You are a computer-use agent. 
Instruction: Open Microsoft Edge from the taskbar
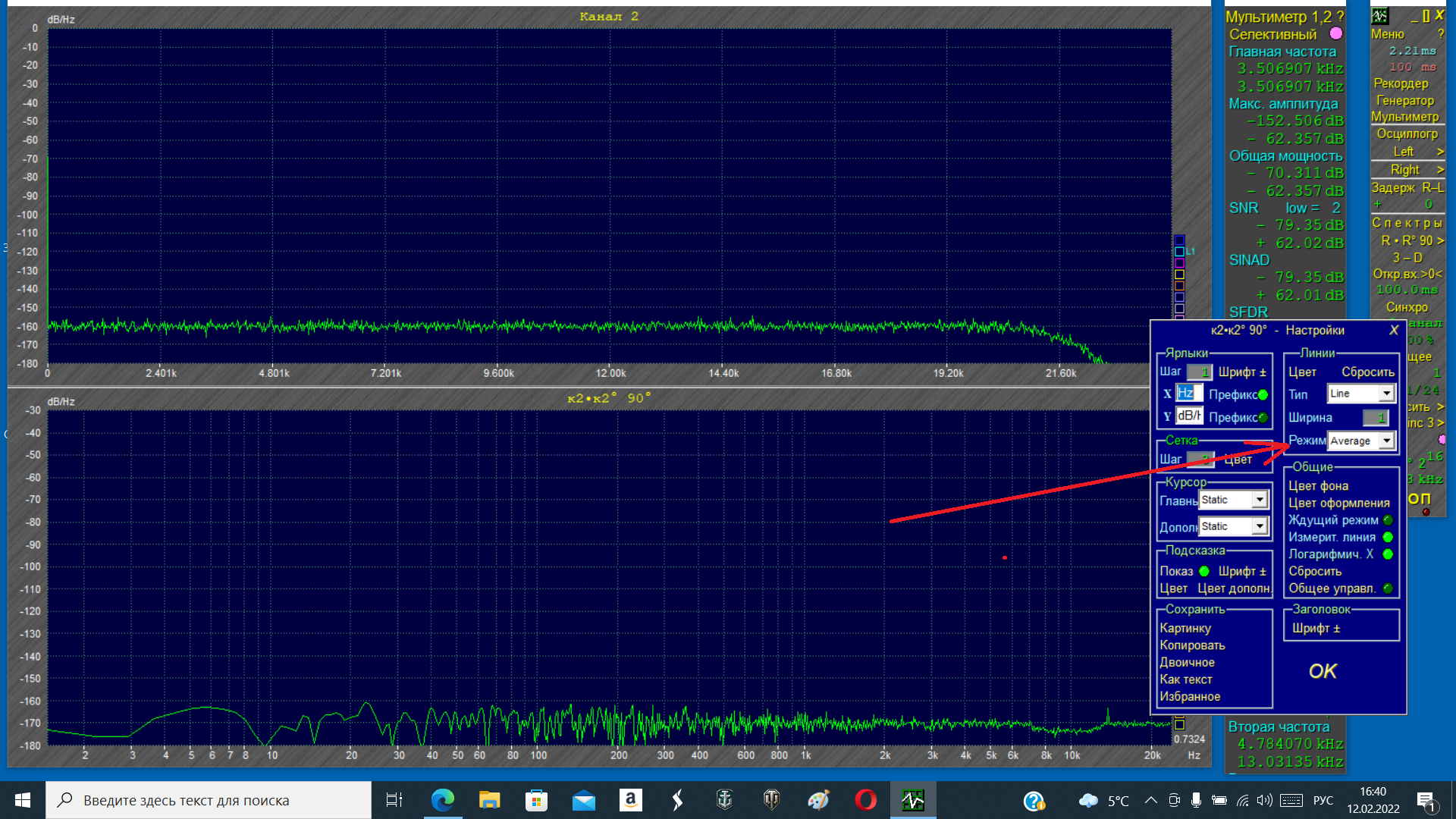[442, 800]
